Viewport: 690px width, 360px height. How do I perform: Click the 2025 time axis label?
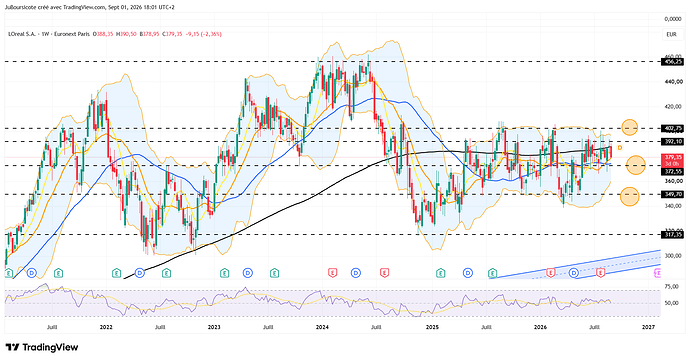[x=432, y=327]
